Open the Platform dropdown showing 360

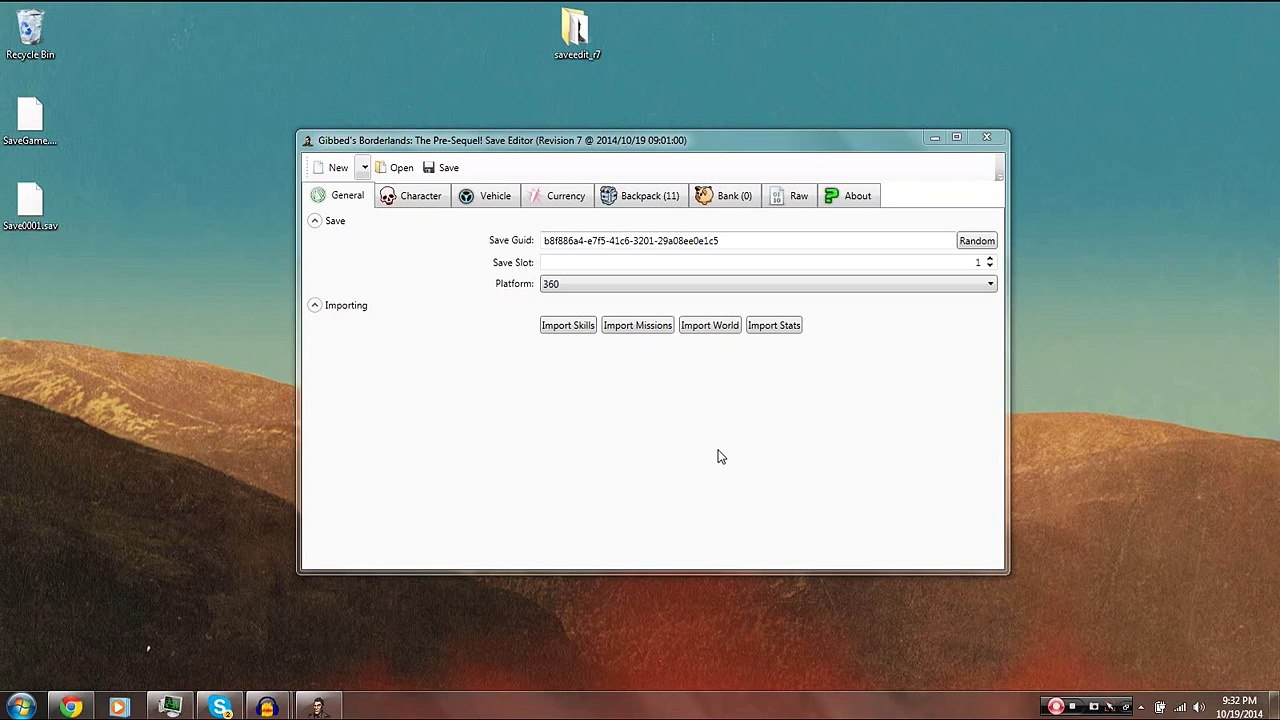pyautogui.click(x=768, y=284)
